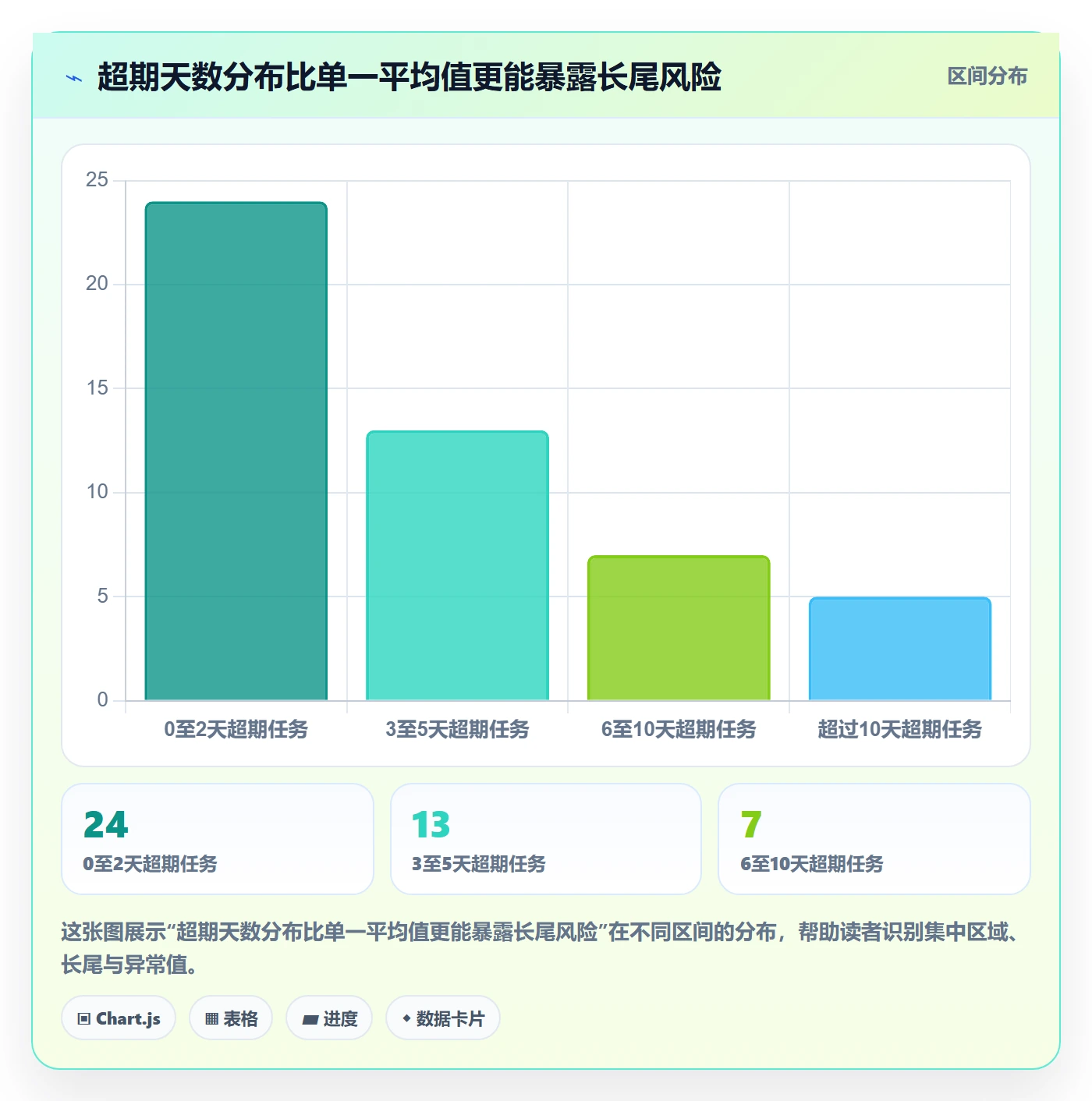The width and height of the screenshot is (1092, 1101).
Task: Click the grid icon in the 表格 tag
Action: (211, 1018)
